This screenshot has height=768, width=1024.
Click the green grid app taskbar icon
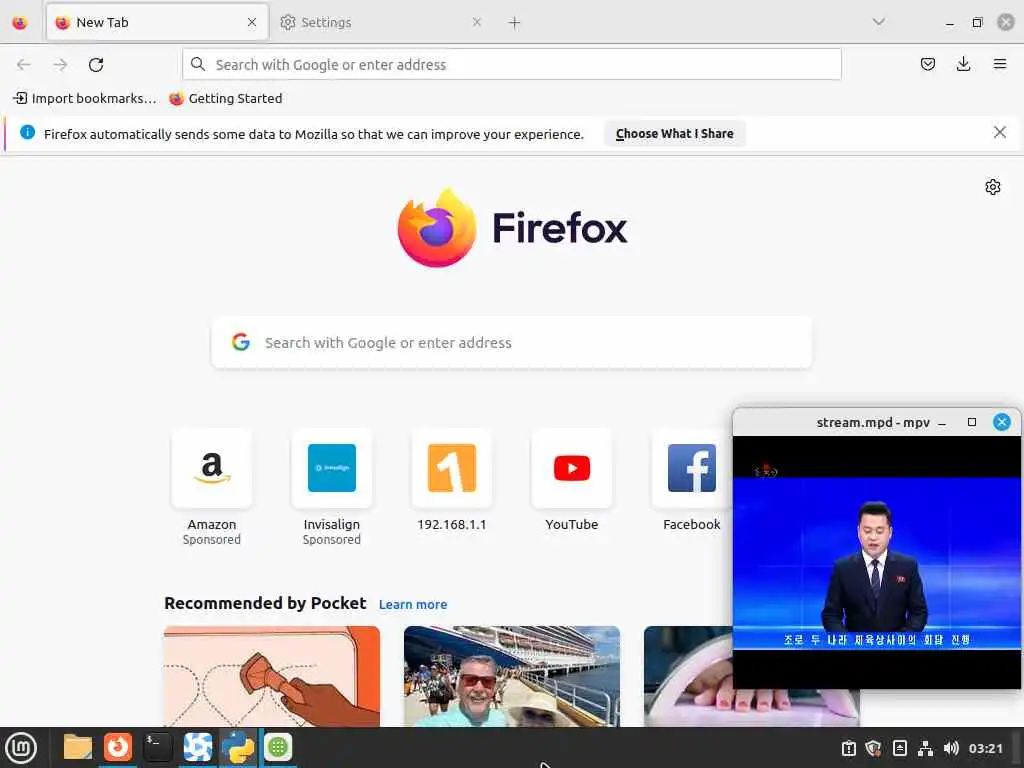pyautogui.click(x=278, y=747)
